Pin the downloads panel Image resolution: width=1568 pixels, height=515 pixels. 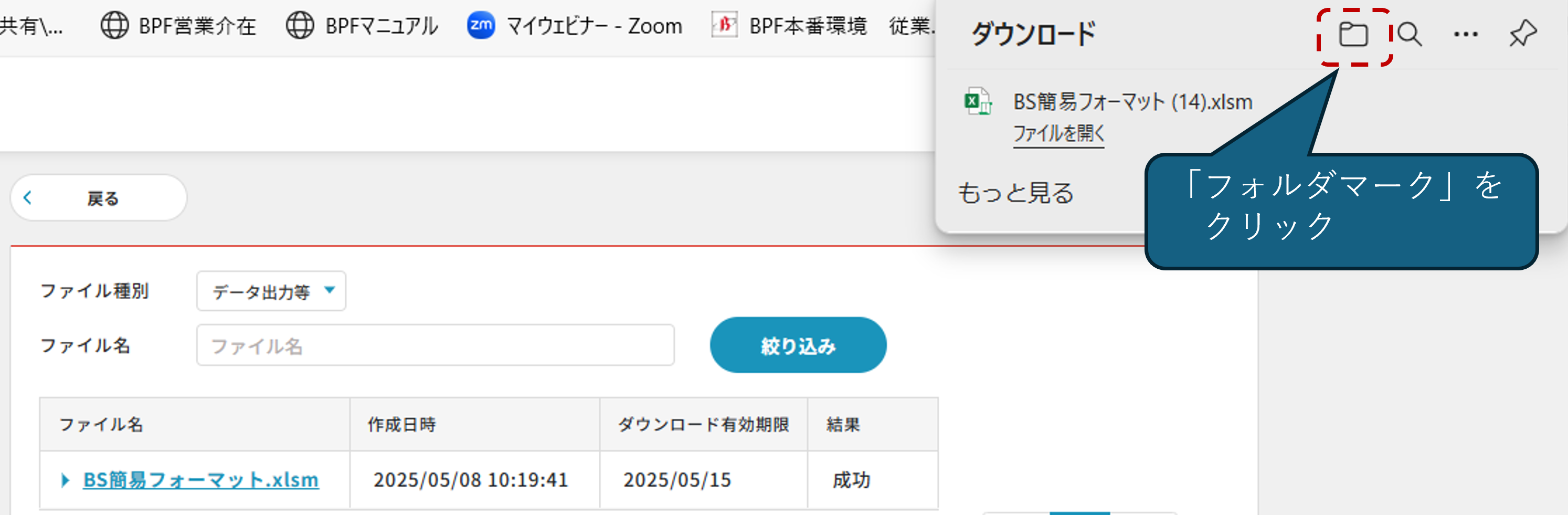pyautogui.click(x=1522, y=34)
